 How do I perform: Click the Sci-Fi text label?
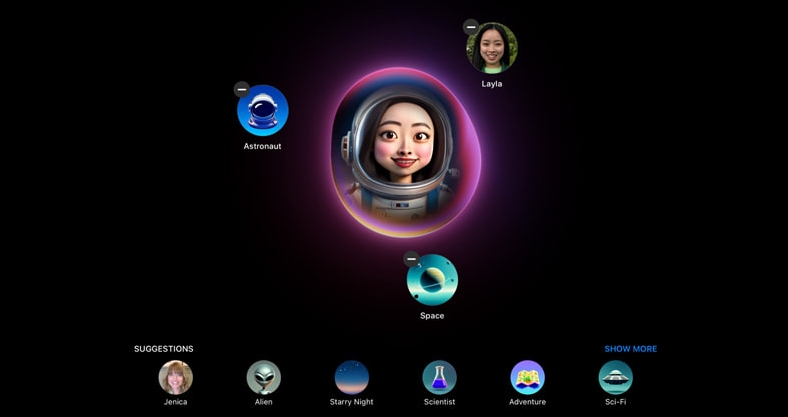click(615, 402)
